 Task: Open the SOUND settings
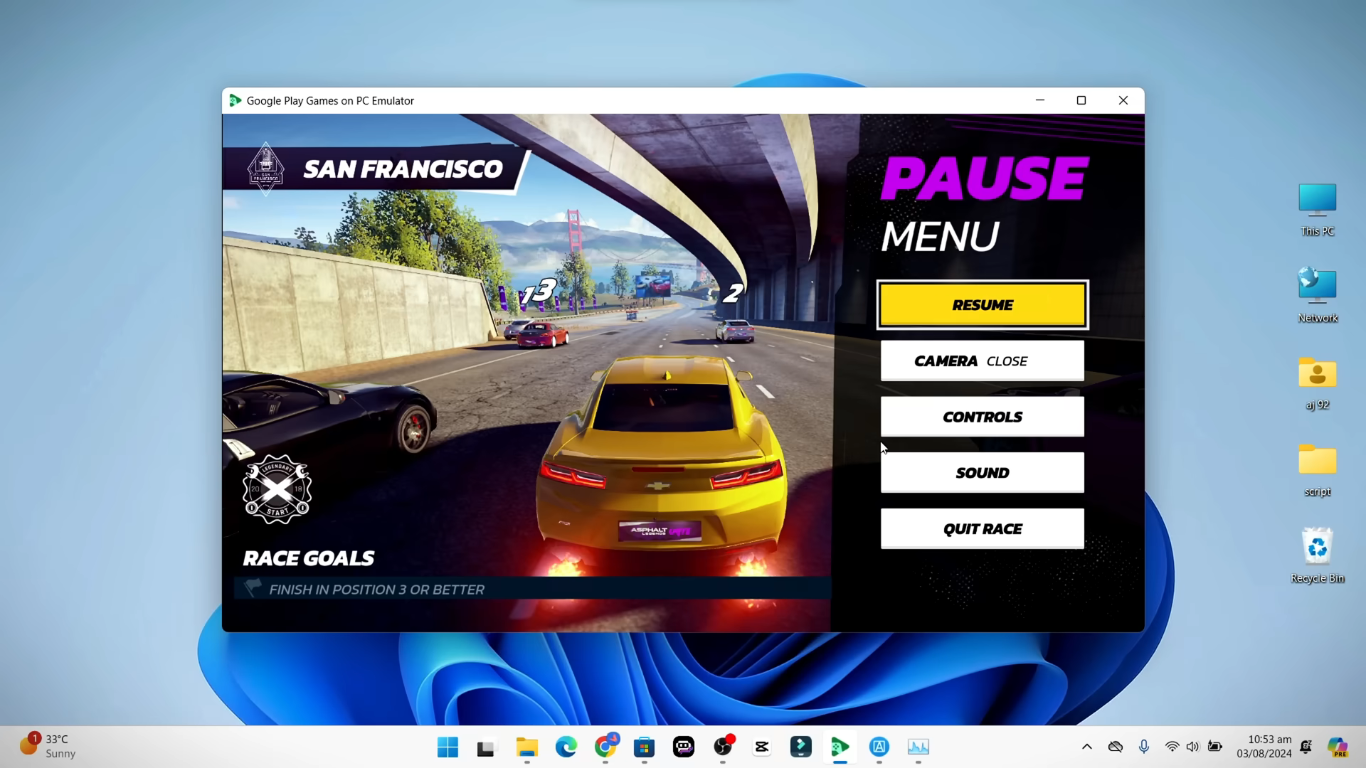982,473
